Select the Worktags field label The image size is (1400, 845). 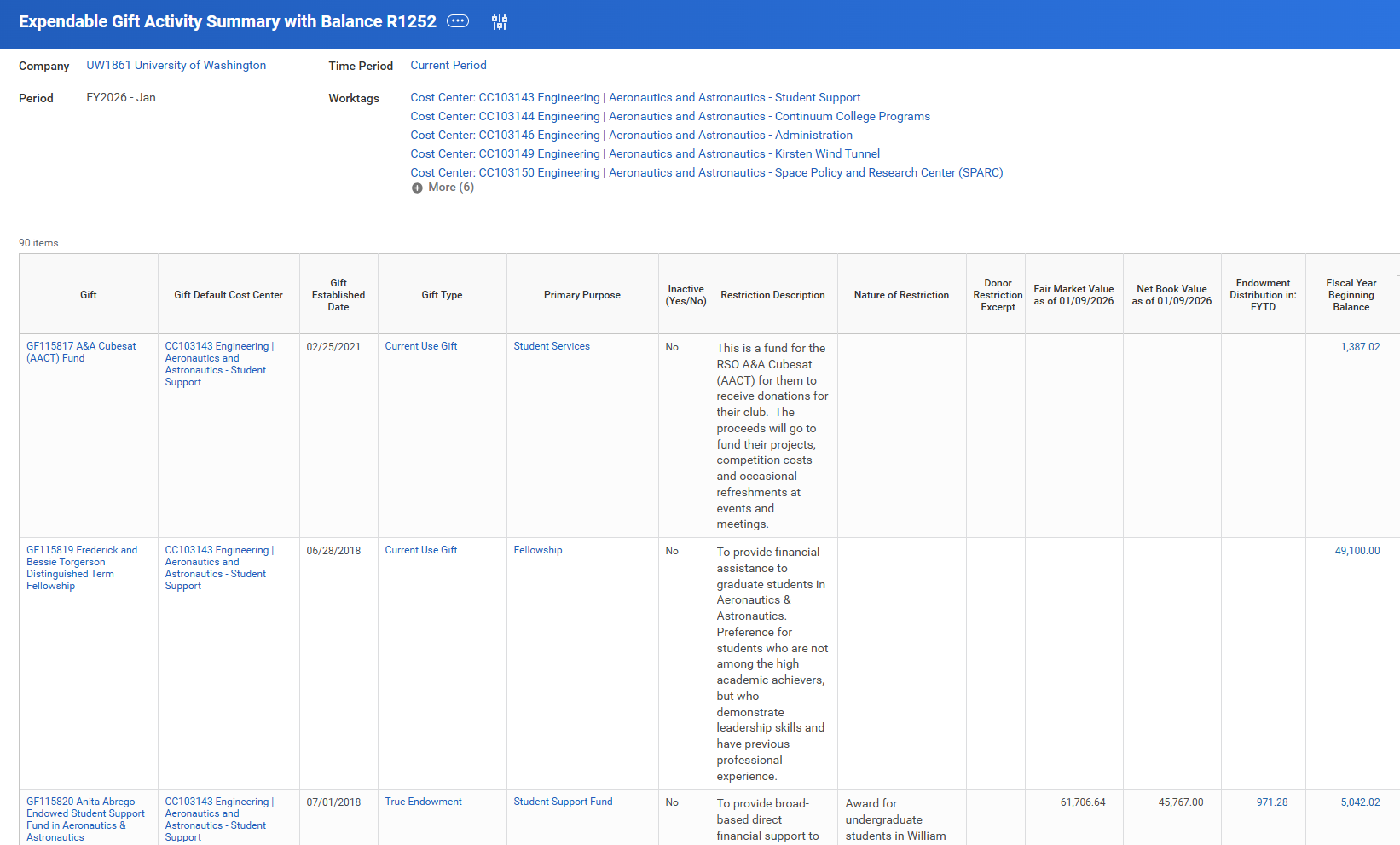(354, 99)
